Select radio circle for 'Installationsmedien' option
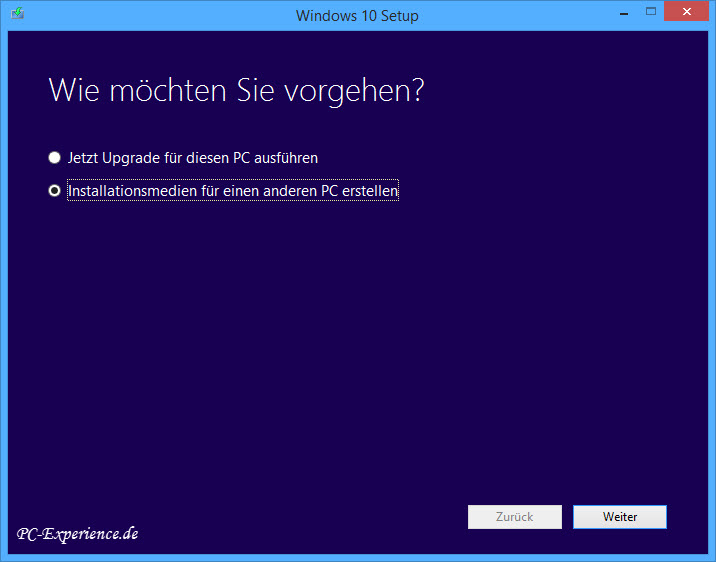The width and height of the screenshot is (716, 562). point(54,191)
